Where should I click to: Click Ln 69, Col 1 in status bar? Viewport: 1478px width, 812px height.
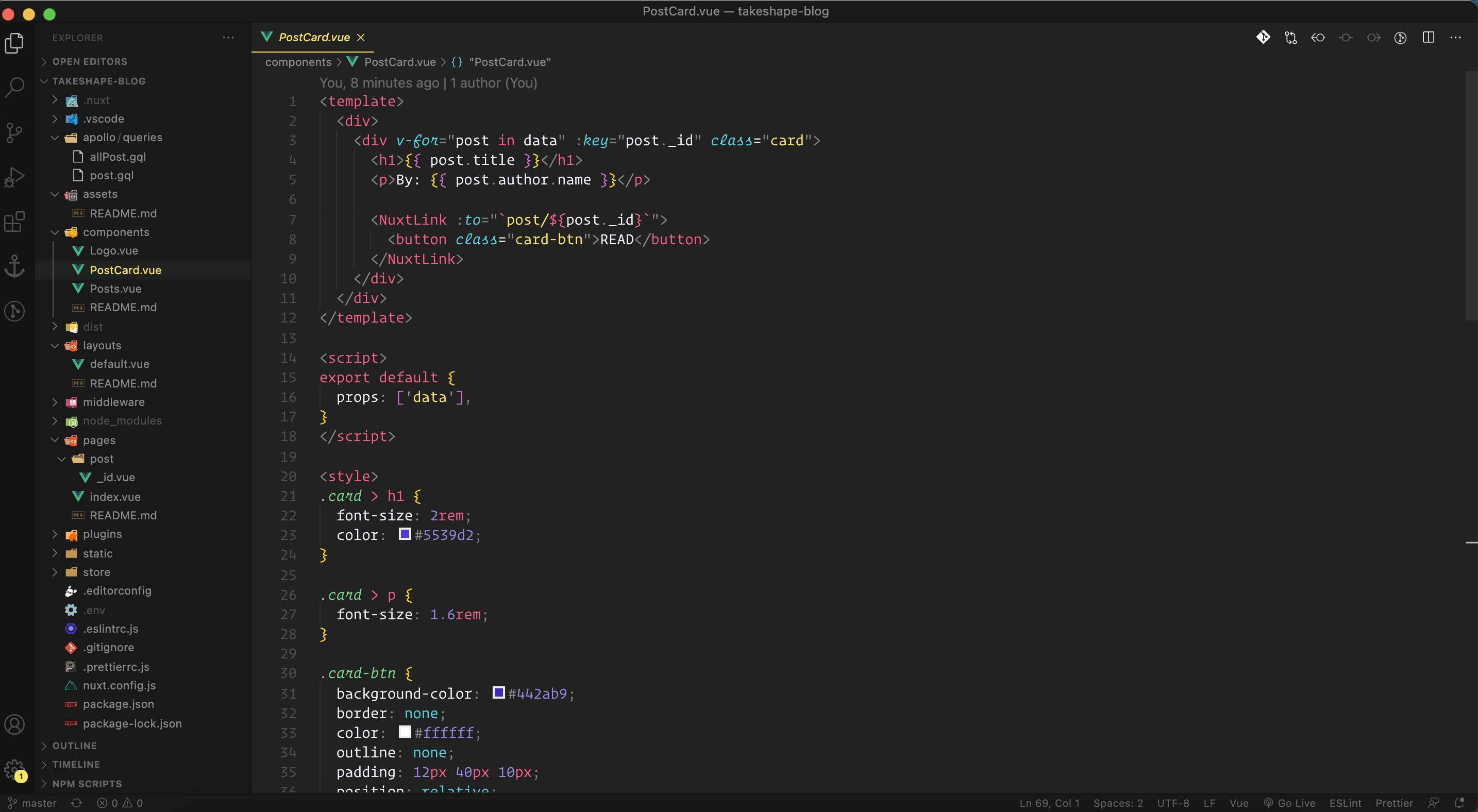pos(1049,803)
